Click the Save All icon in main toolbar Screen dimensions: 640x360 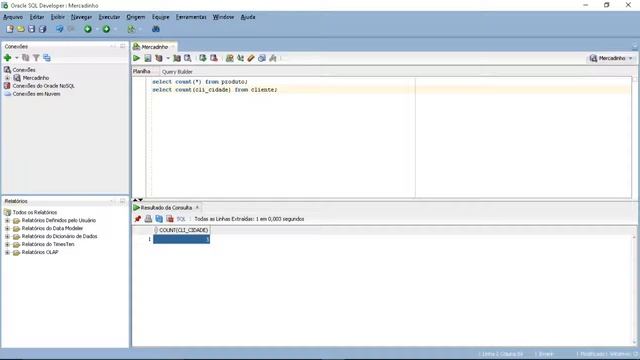coord(42,29)
